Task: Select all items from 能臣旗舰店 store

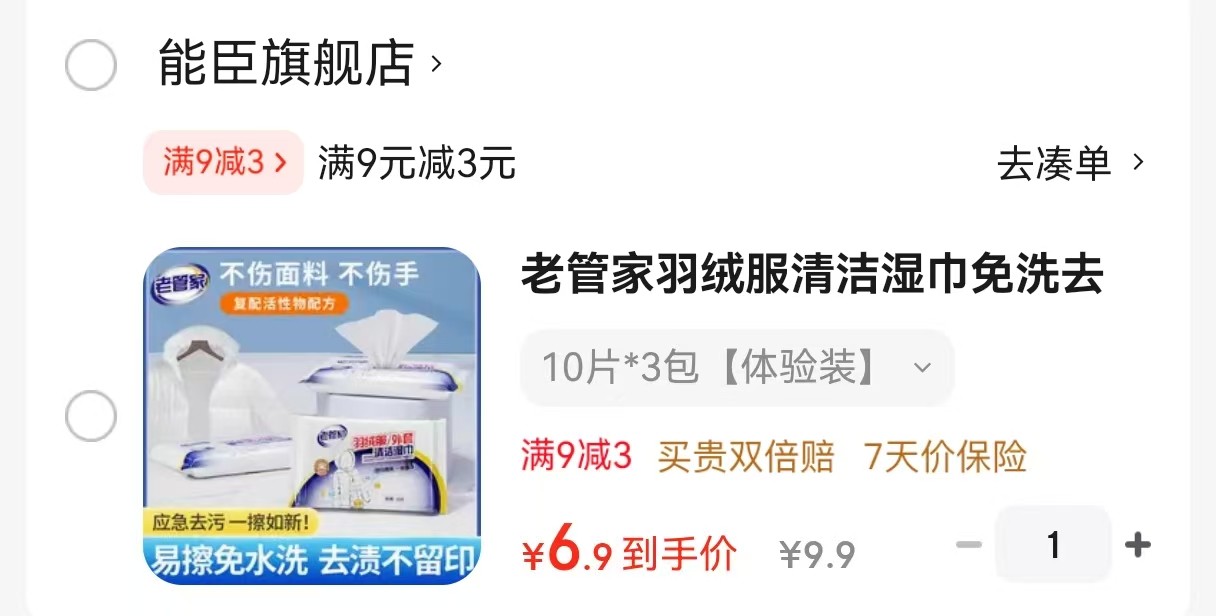Action: 91,65
